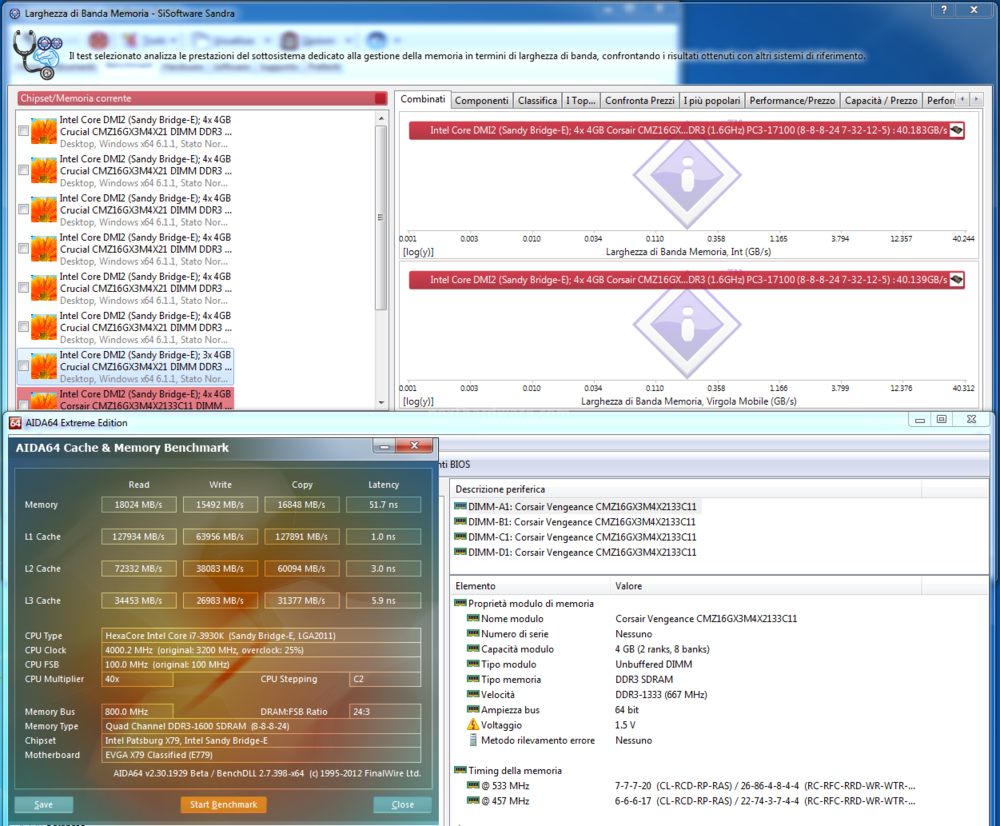Click the chip icon on the Virgola Mobile result bar
Image resolution: width=1000 pixels, height=826 pixels.
tap(956, 279)
